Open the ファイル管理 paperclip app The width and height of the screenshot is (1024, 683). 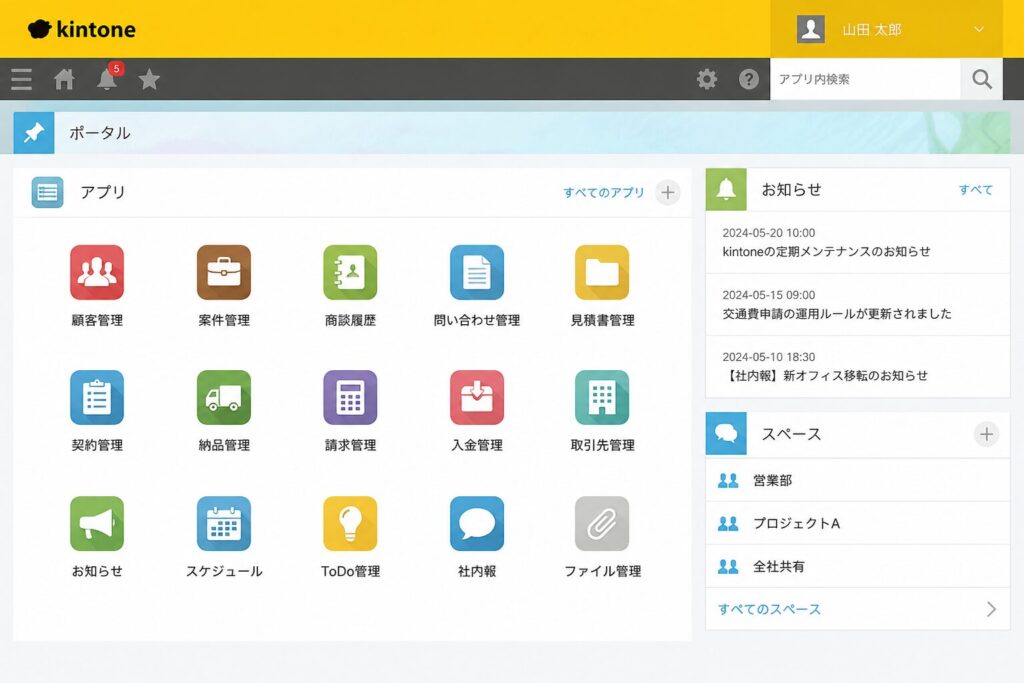pos(602,524)
